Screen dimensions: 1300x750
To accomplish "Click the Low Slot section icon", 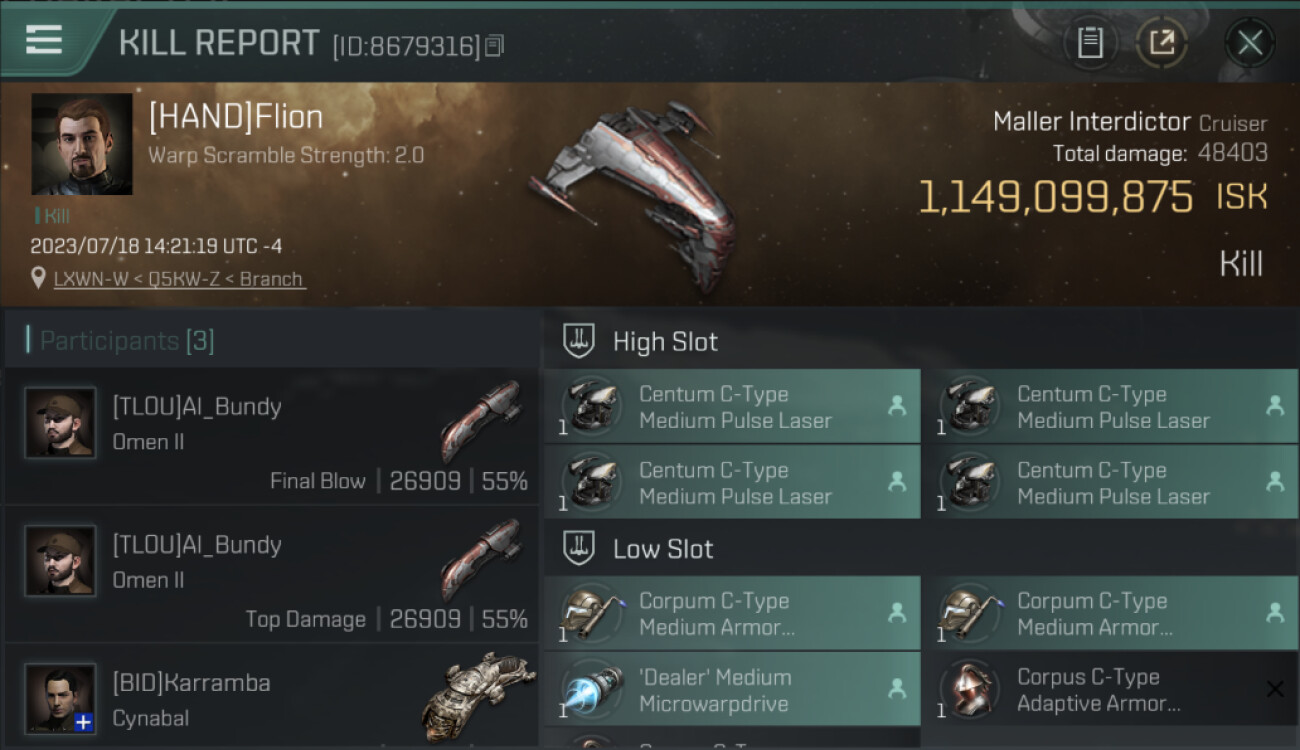I will click(x=579, y=548).
